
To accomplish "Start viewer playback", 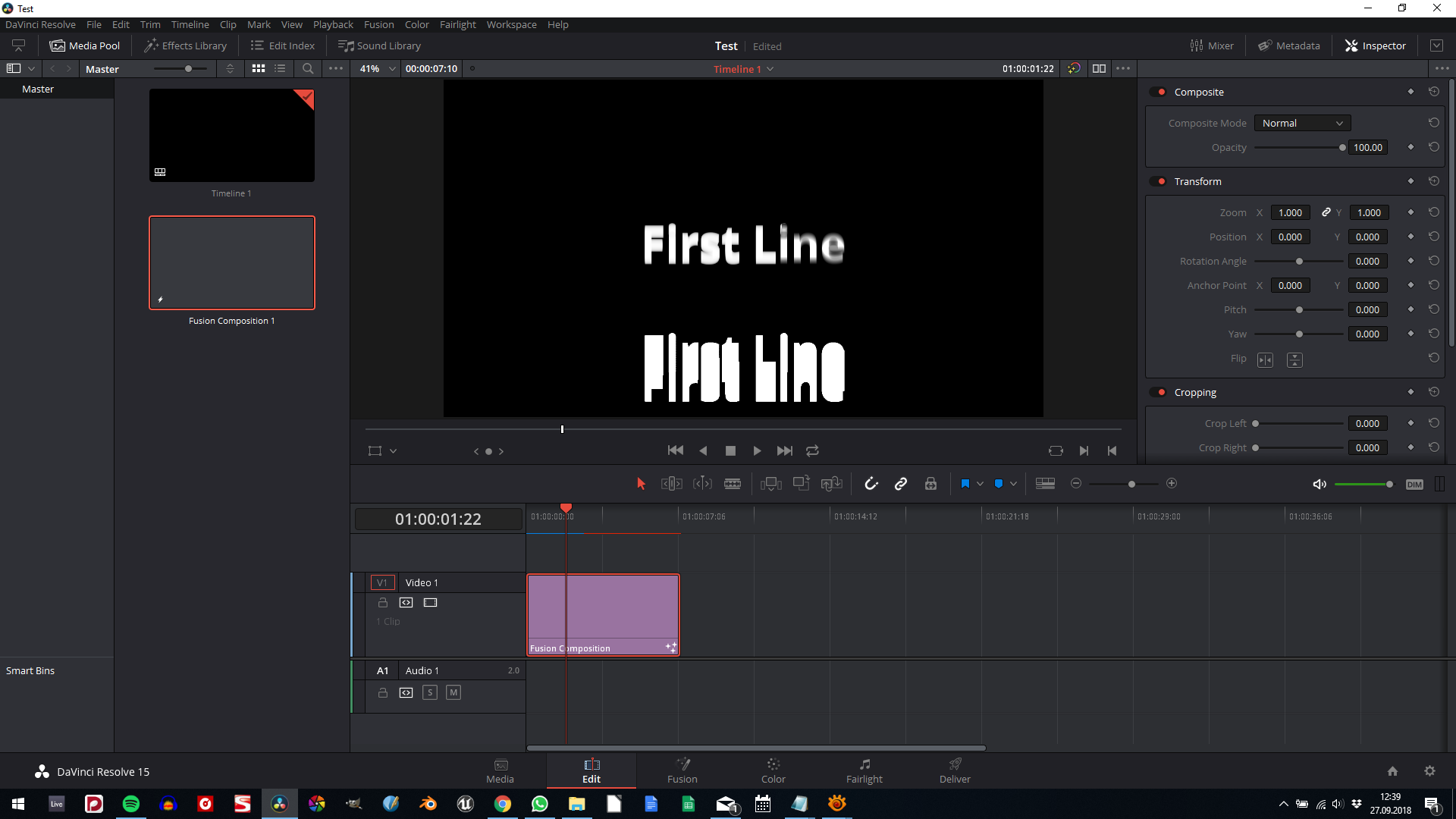I will coord(757,450).
